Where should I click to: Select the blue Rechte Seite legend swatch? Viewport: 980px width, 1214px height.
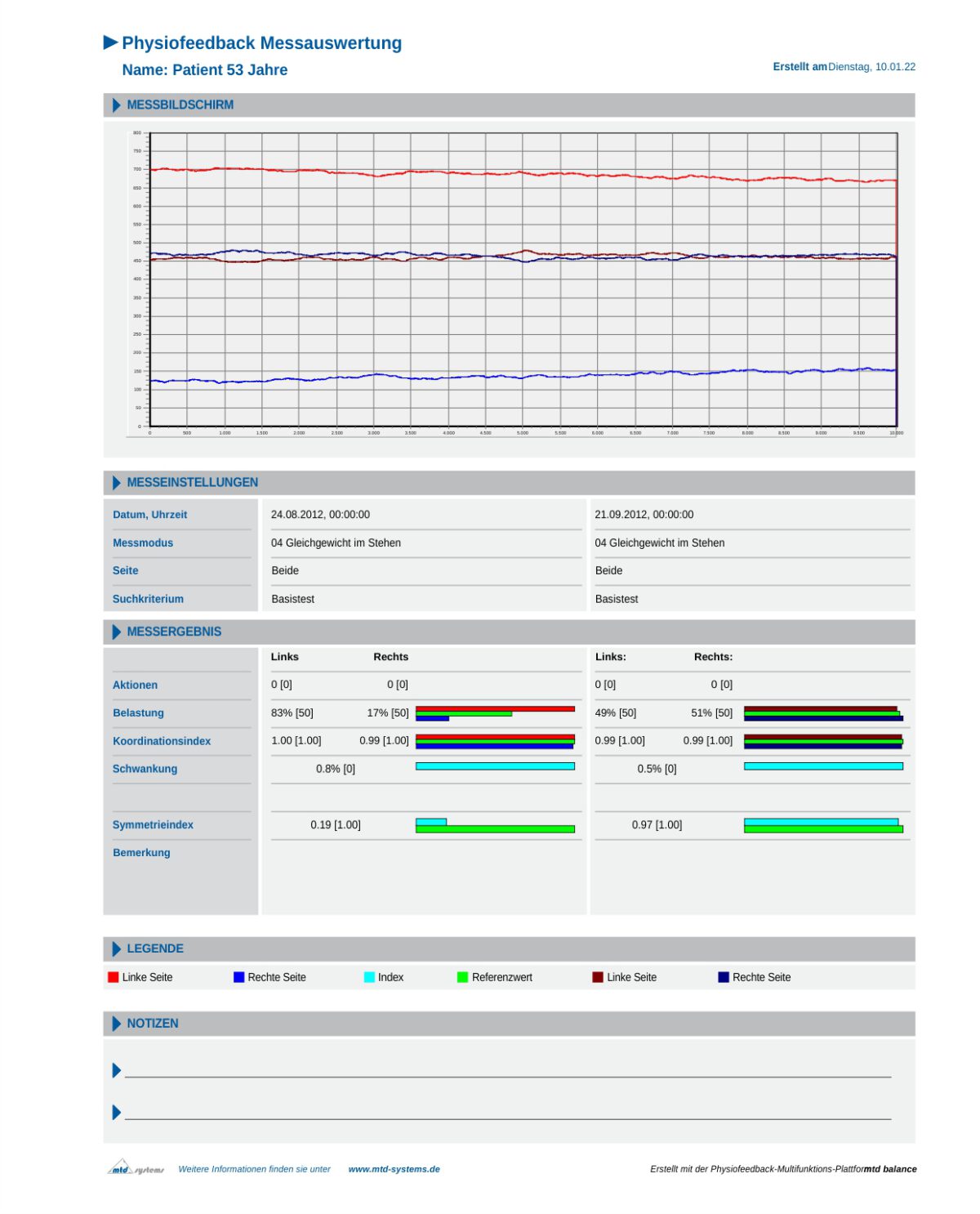pos(238,976)
